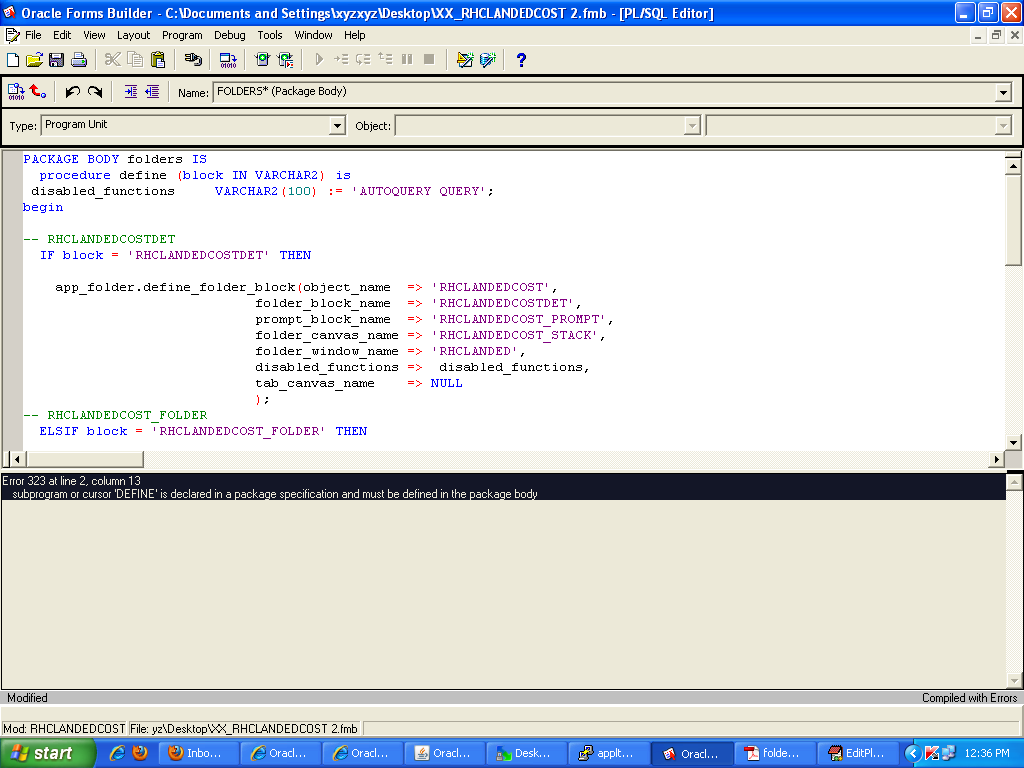The width and height of the screenshot is (1024, 768).
Task: Click the horizontal scroll left arrow
Action: point(18,459)
